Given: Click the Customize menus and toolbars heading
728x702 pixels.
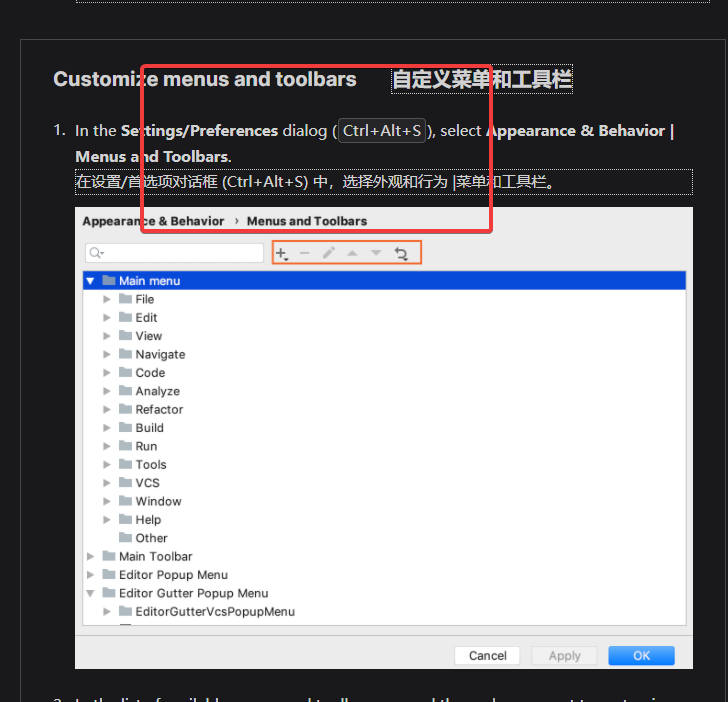Looking at the screenshot, I should click(205, 79).
